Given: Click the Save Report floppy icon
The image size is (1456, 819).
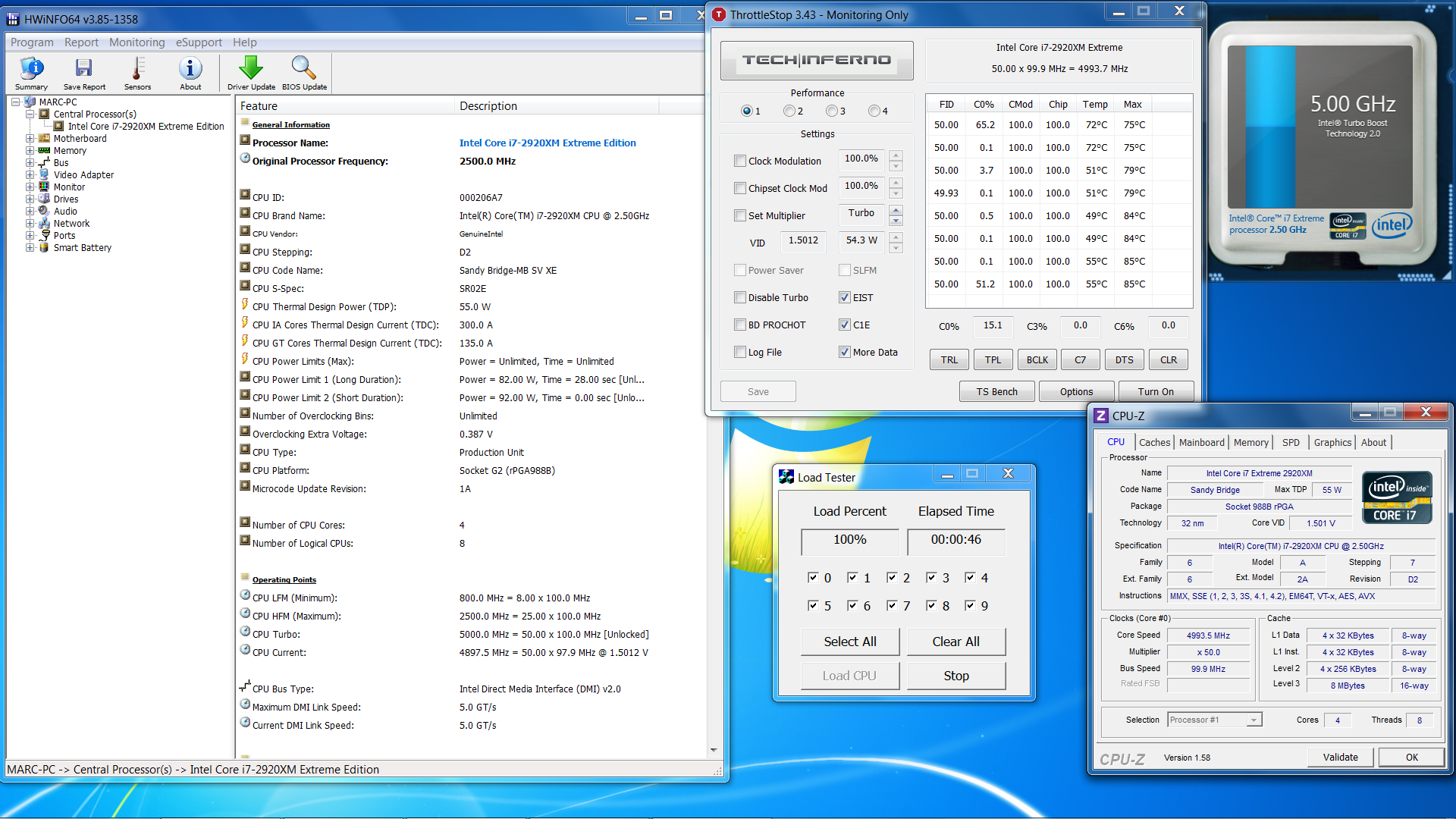Looking at the screenshot, I should pyautogui.click(x=84, y=73).
